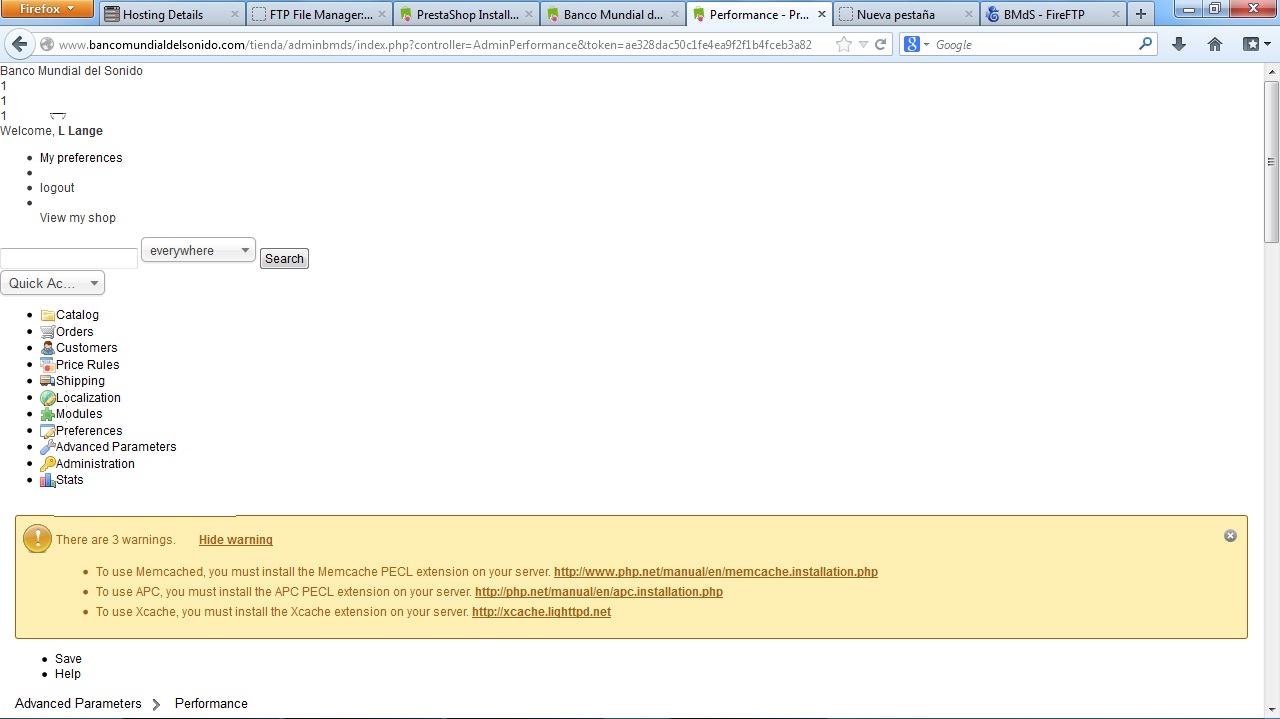This screenshot has width=1280, height=719.
Task: Open the memcache installation link
Action: pyautogui.click(x=716, y=572)
